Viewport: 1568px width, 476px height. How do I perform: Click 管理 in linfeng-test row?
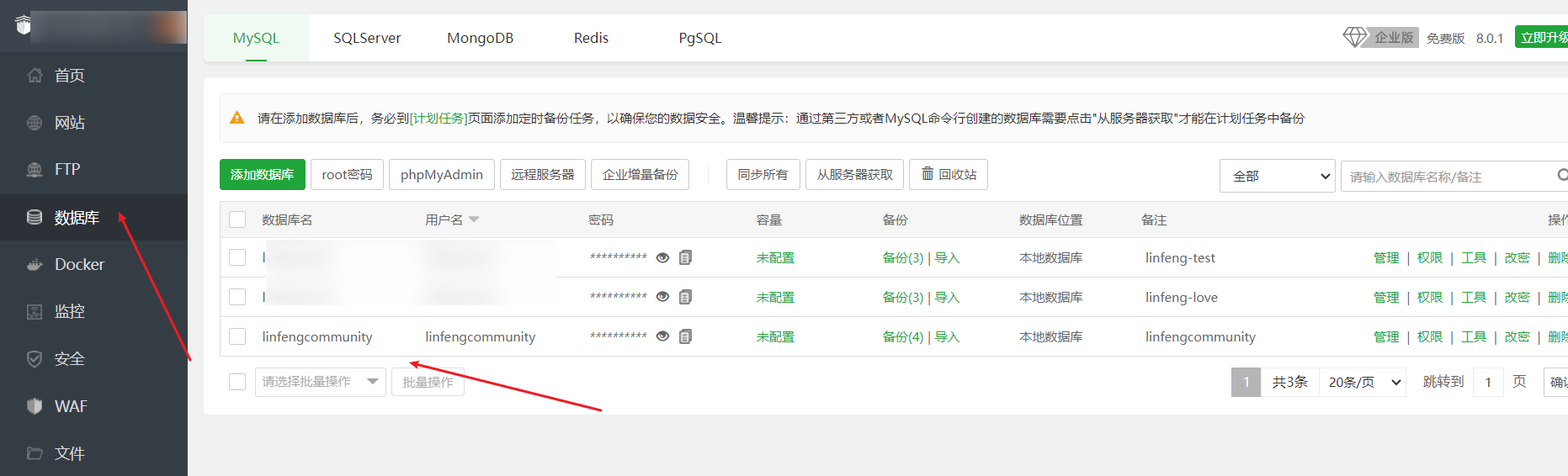tap(1386, 257)
